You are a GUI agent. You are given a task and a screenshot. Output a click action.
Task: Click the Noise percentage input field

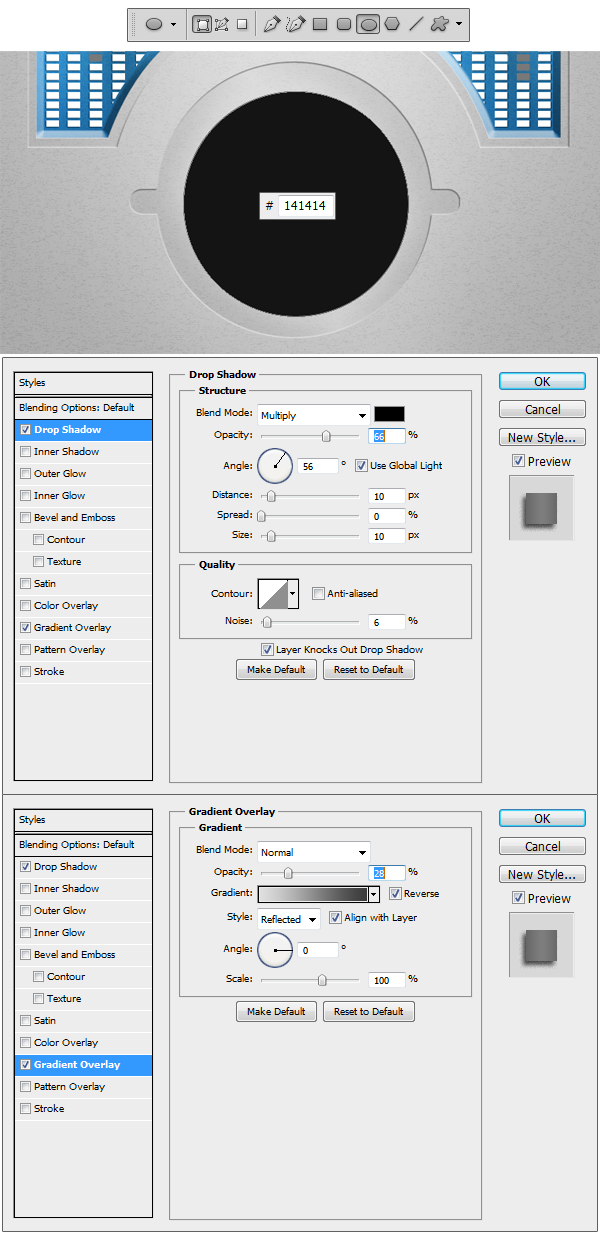click(x=385, y=622)
